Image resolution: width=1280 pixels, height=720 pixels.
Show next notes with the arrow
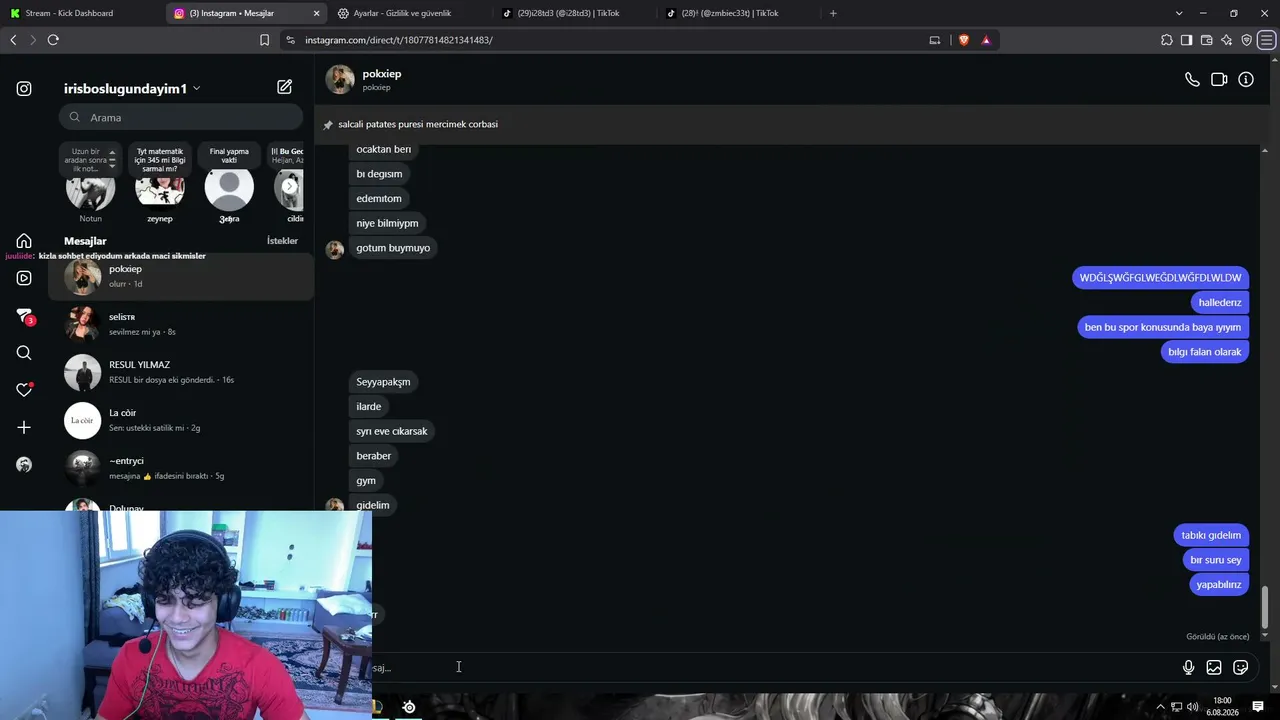coord(289,186)
